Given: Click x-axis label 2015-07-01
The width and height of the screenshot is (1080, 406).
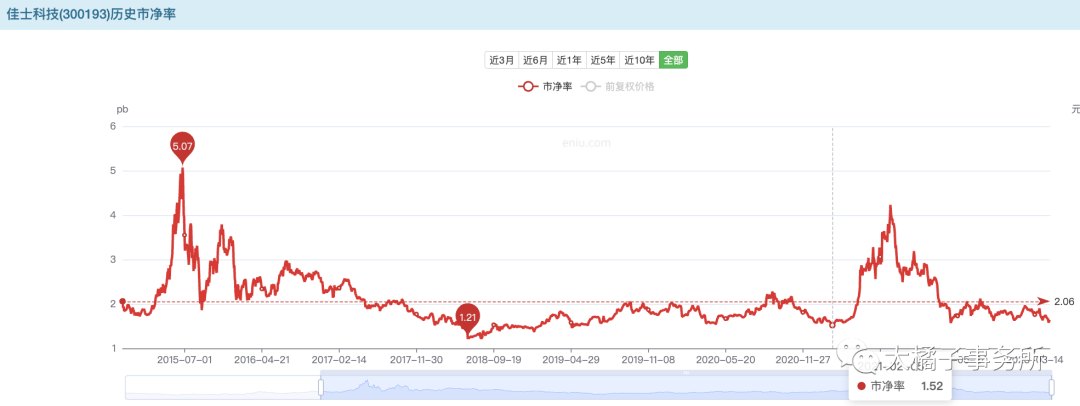Looking at the screenshot, I should (x=185, y=360).
